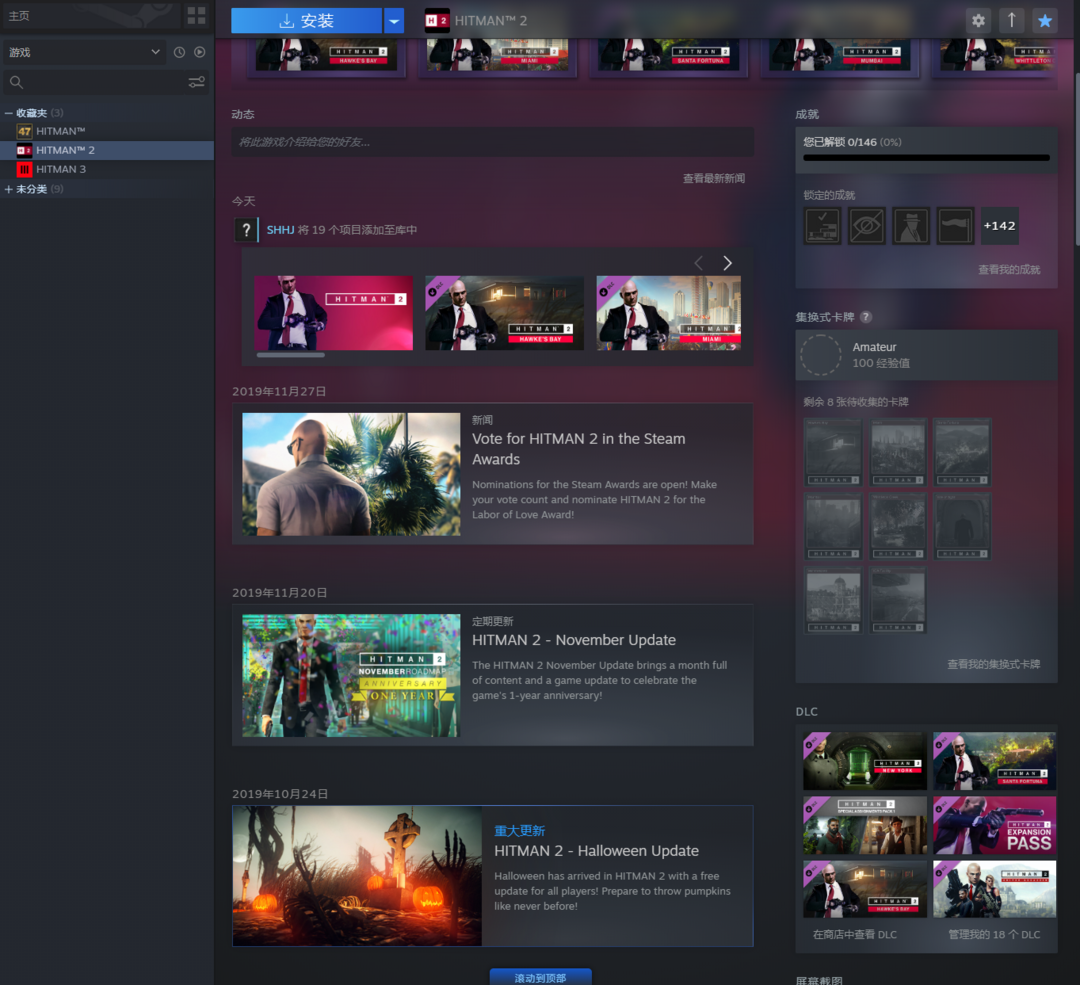Open the install options dropdown arrow
Image resolution: width=1080 pixels, height=985 pixels.
click(x=394, y=21)
